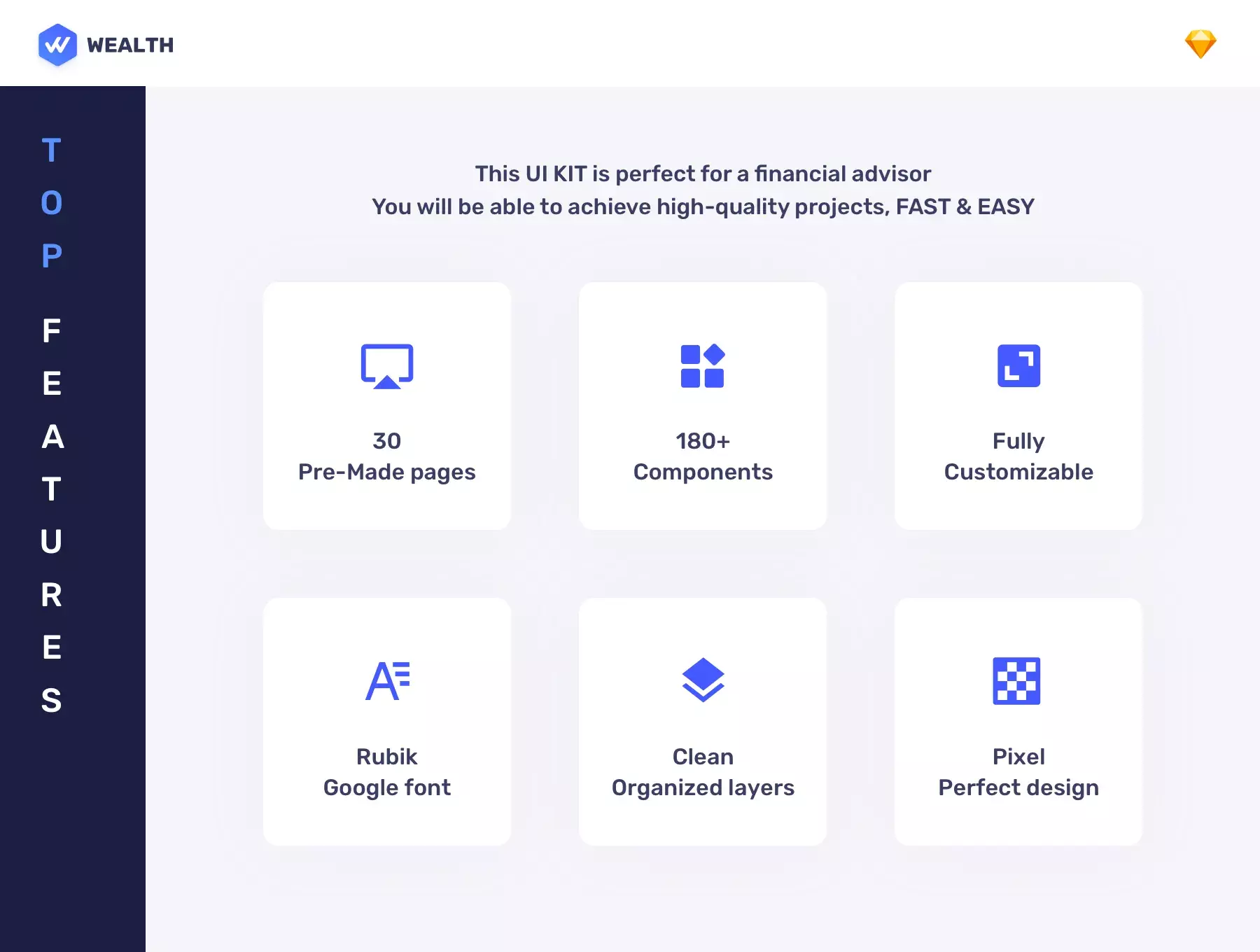Click the letter S ending FEATURES
This screenshot has height=952, width=1260.
coord(52,701)
